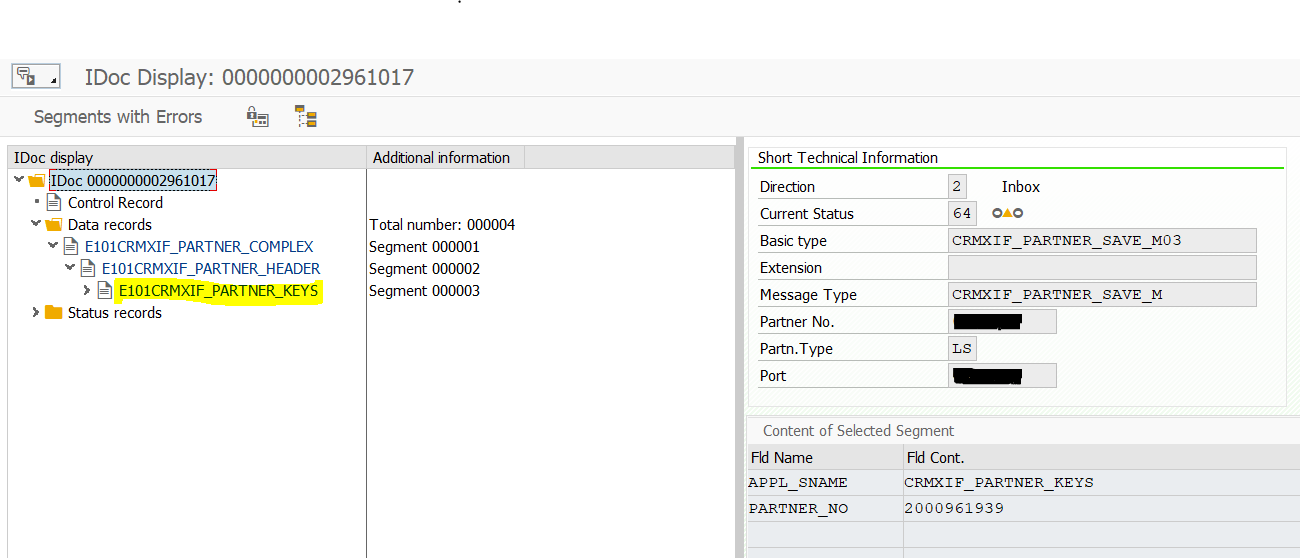Click the Control Record document icon
This screenshot has height=558, width=1300.
tap(54, 203)
